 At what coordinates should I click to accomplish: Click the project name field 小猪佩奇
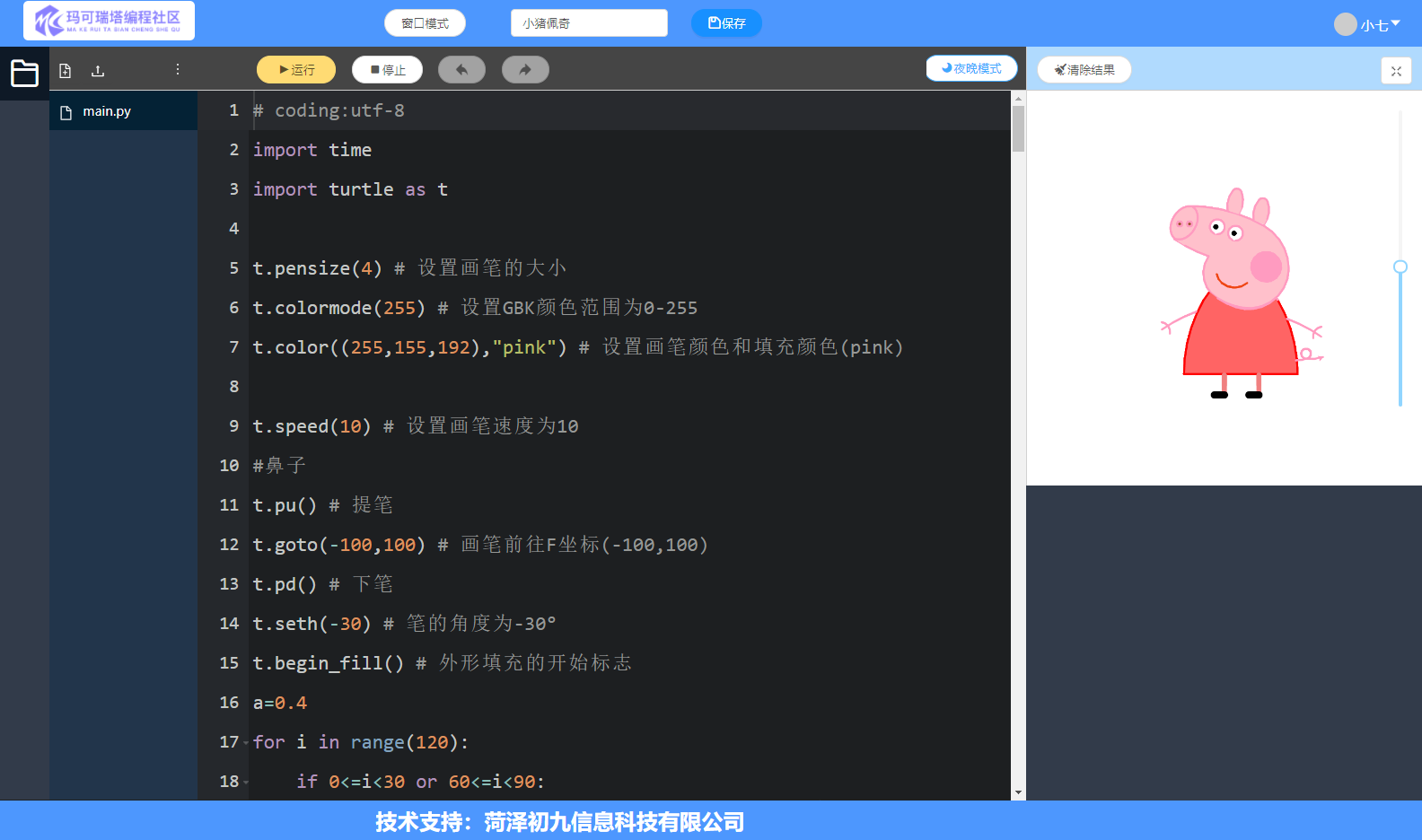tap(589, 23)
